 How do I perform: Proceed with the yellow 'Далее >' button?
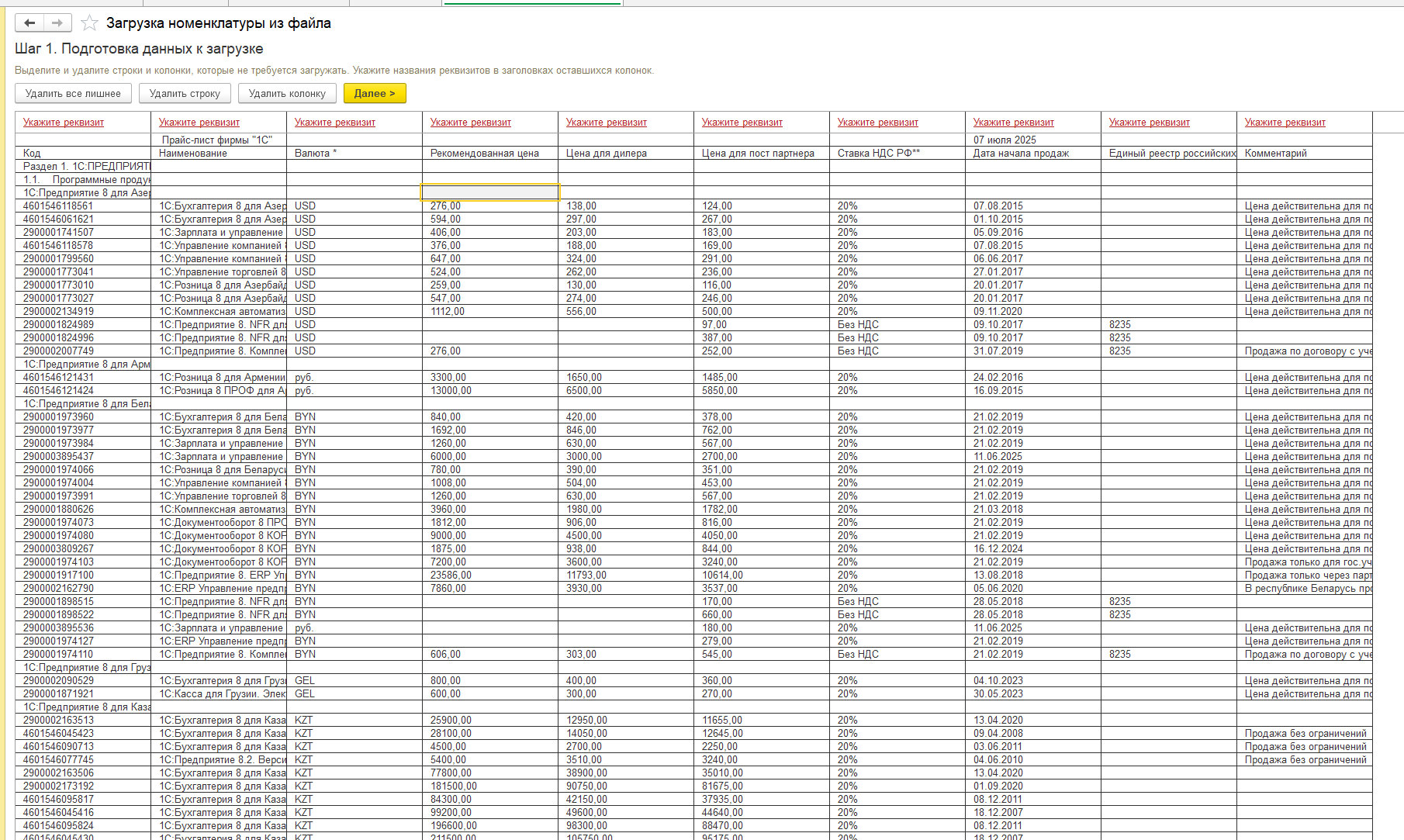[x=375, y=94]
